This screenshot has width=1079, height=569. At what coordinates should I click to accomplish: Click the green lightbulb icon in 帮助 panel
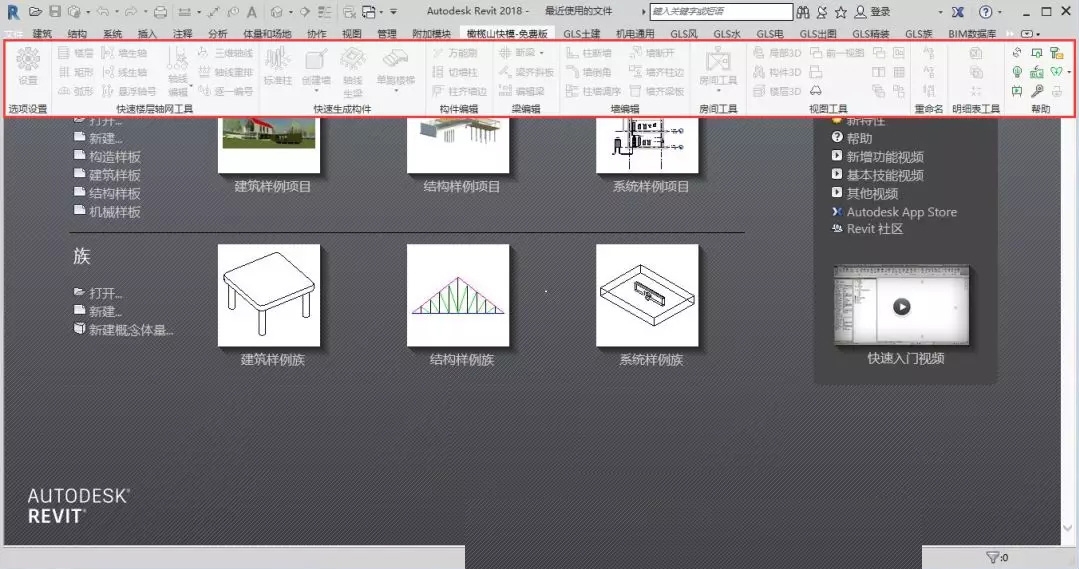1017,72
